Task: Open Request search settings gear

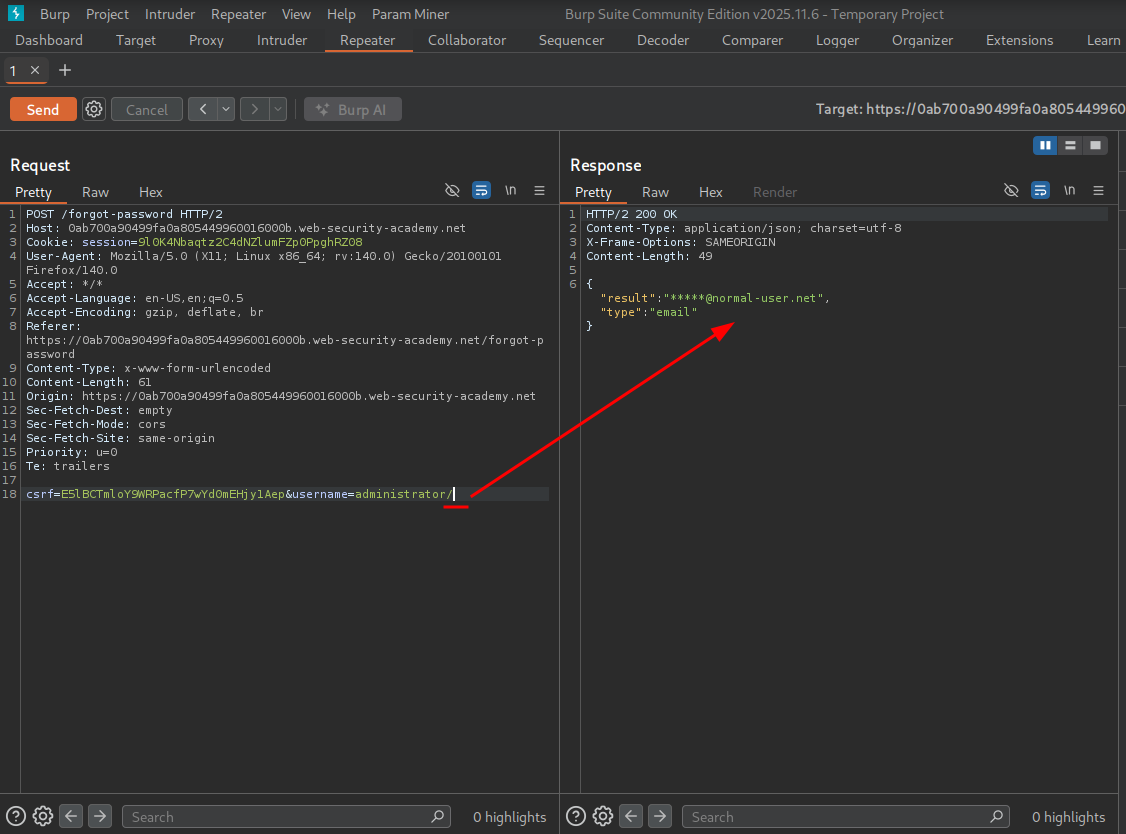Action: click(43, 816)
